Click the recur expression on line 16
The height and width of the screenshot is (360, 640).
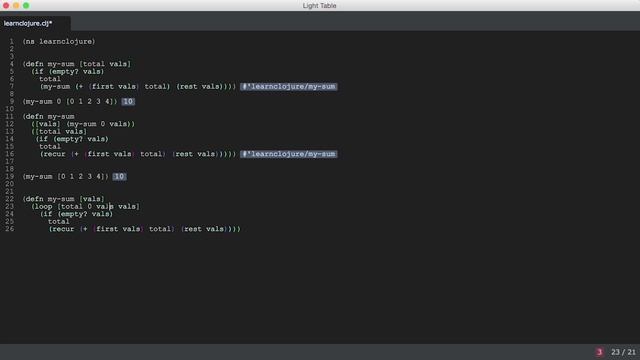[x=138, y=154]
